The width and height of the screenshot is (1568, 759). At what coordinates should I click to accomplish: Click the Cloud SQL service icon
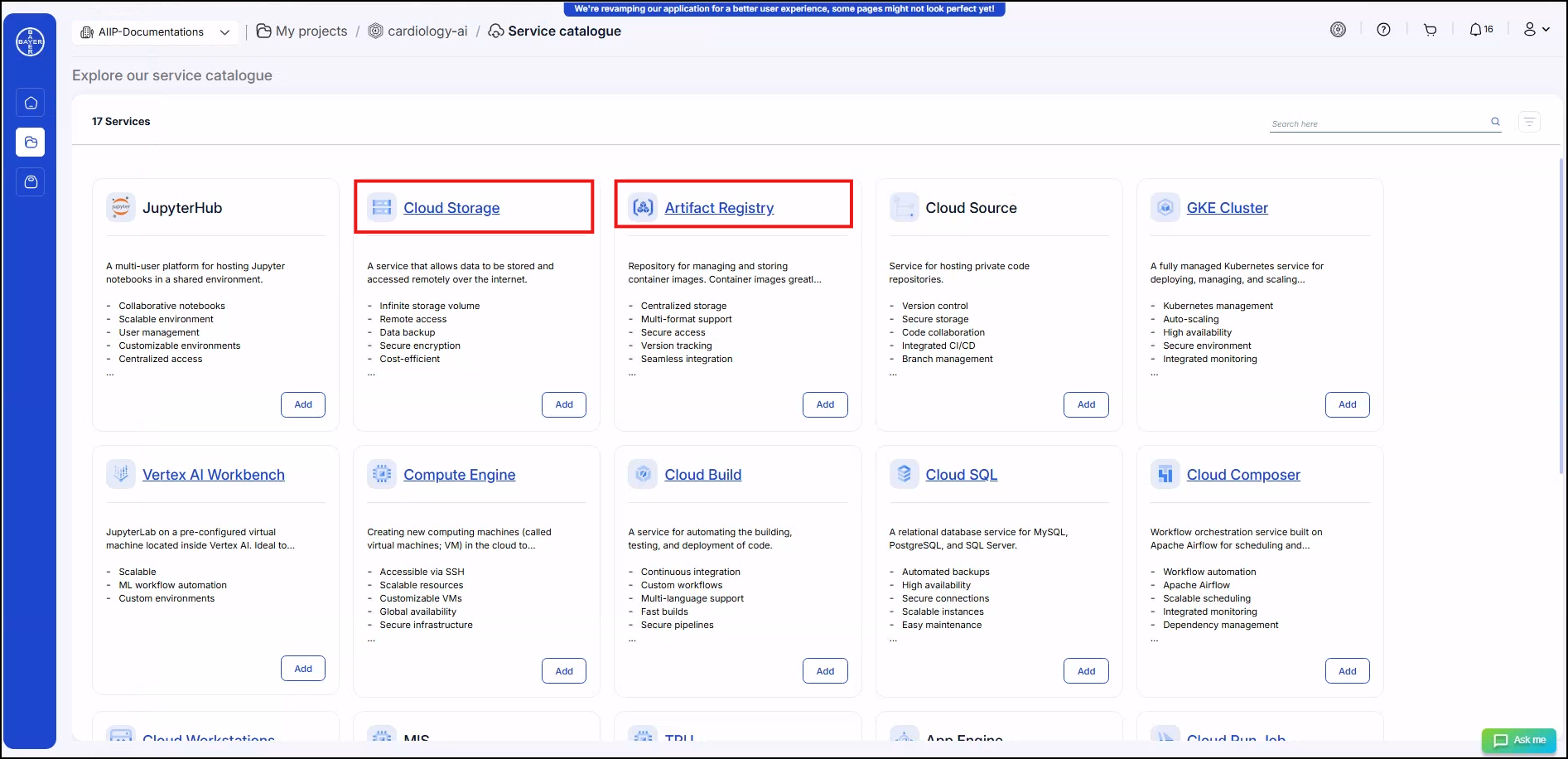[904, 474]
